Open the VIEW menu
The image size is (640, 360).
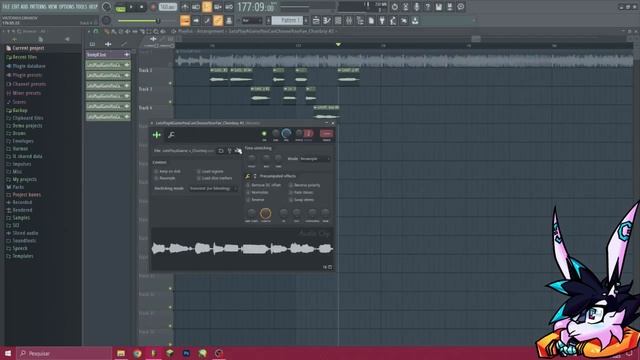(54, 7)
